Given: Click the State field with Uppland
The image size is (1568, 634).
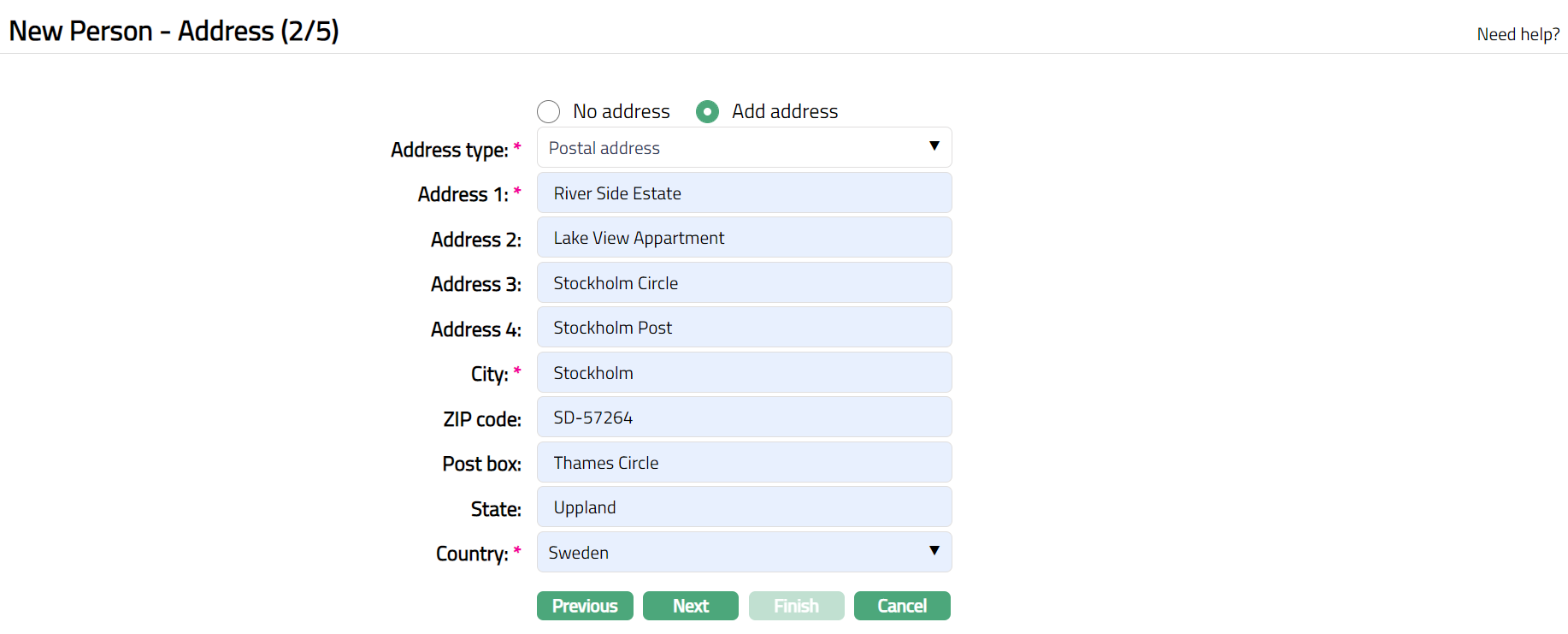Looking at the screenshot, I should point(744,507).
